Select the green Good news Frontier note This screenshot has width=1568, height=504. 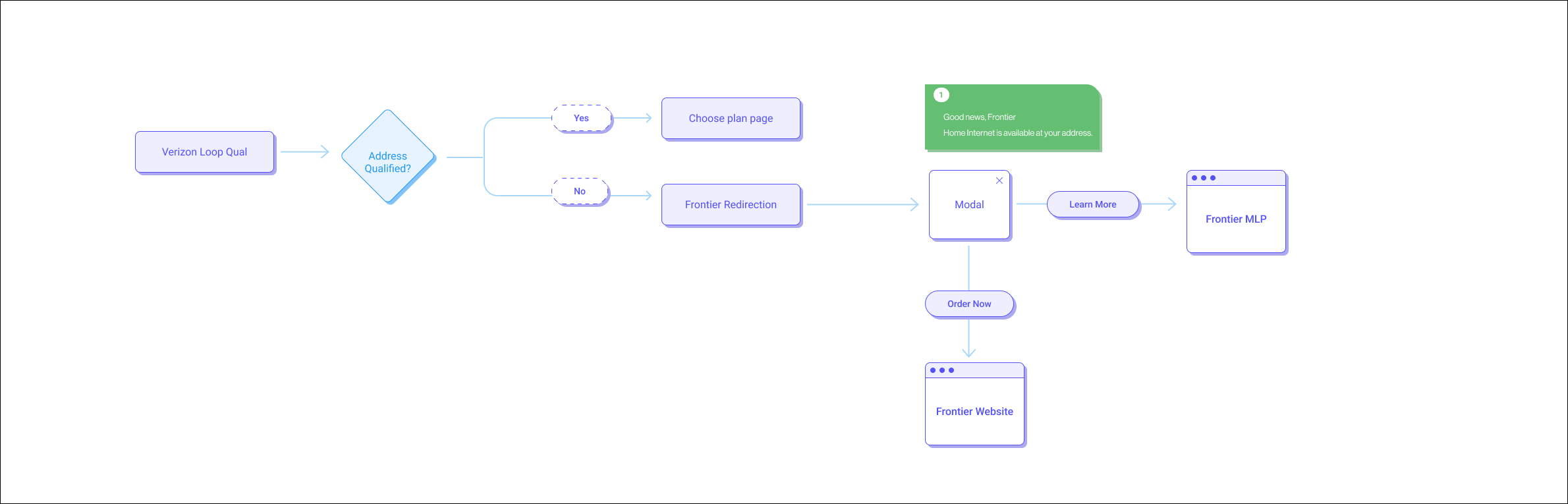click(1013, 118)
